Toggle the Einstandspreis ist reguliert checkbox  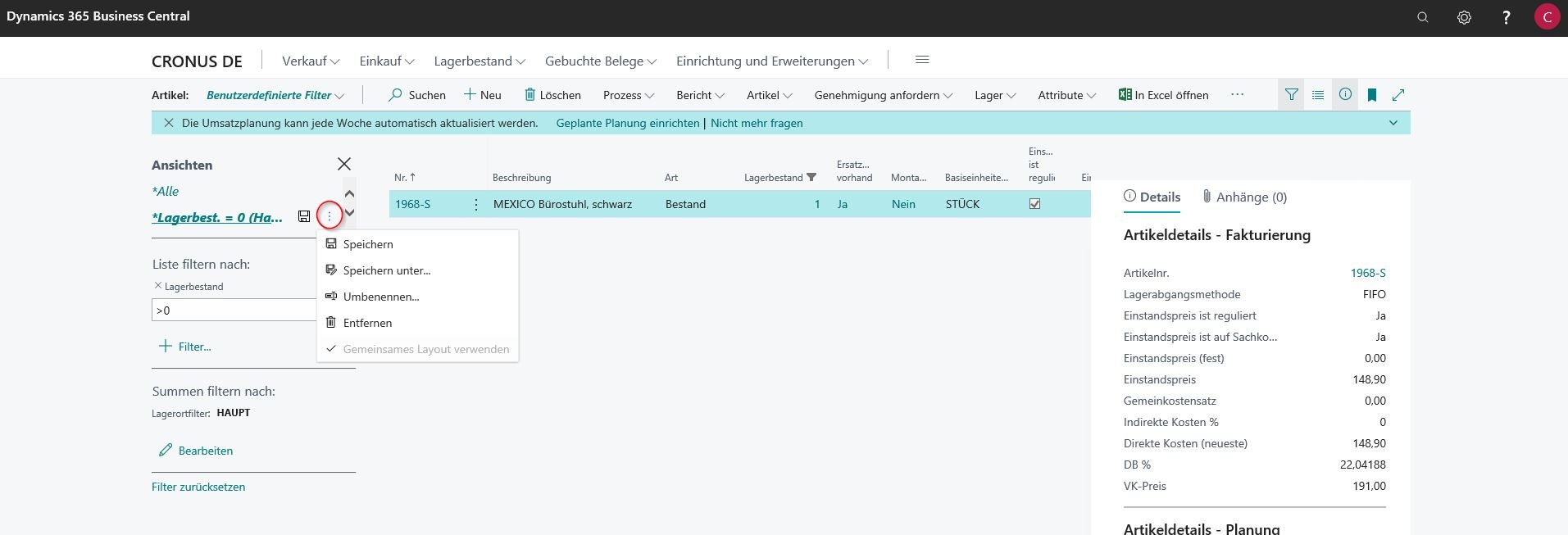[1034, 204]
